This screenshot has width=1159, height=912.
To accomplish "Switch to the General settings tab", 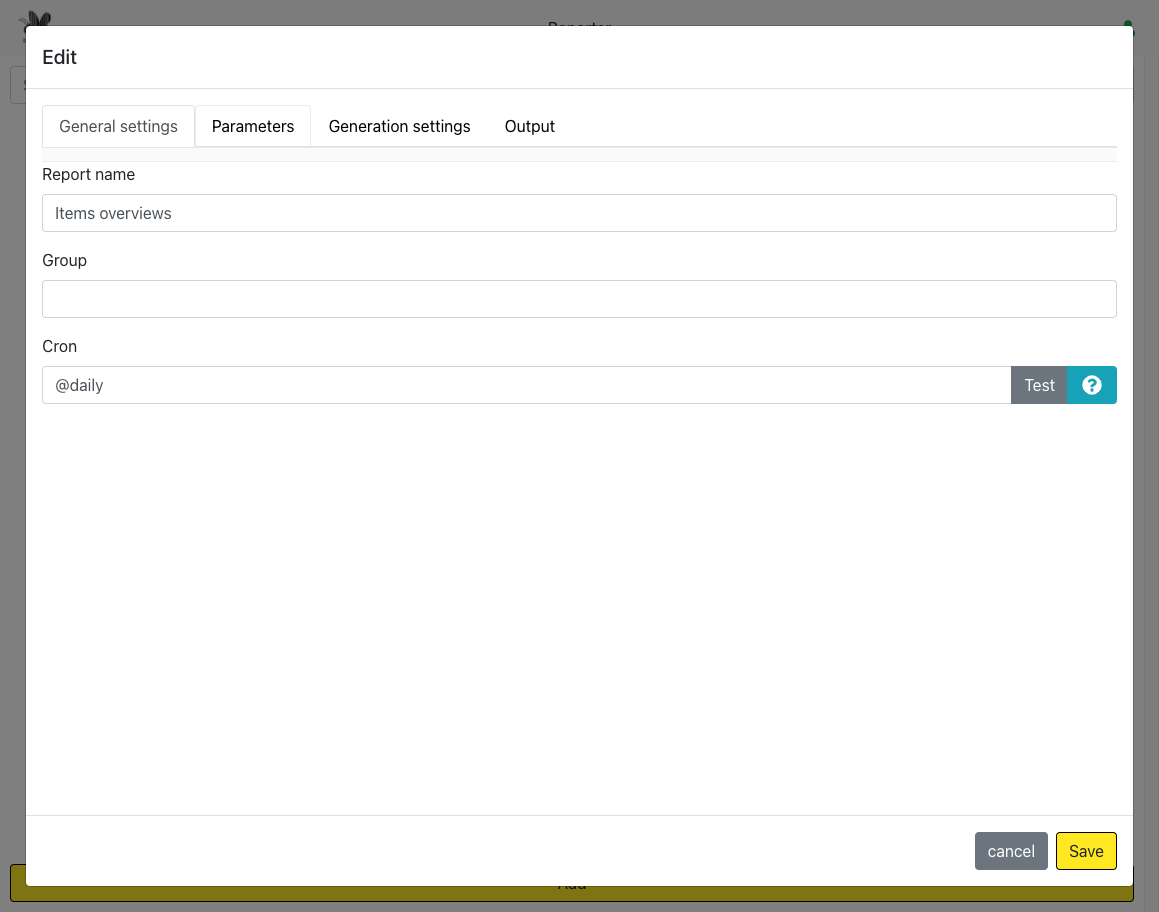I will pos(118,126).
